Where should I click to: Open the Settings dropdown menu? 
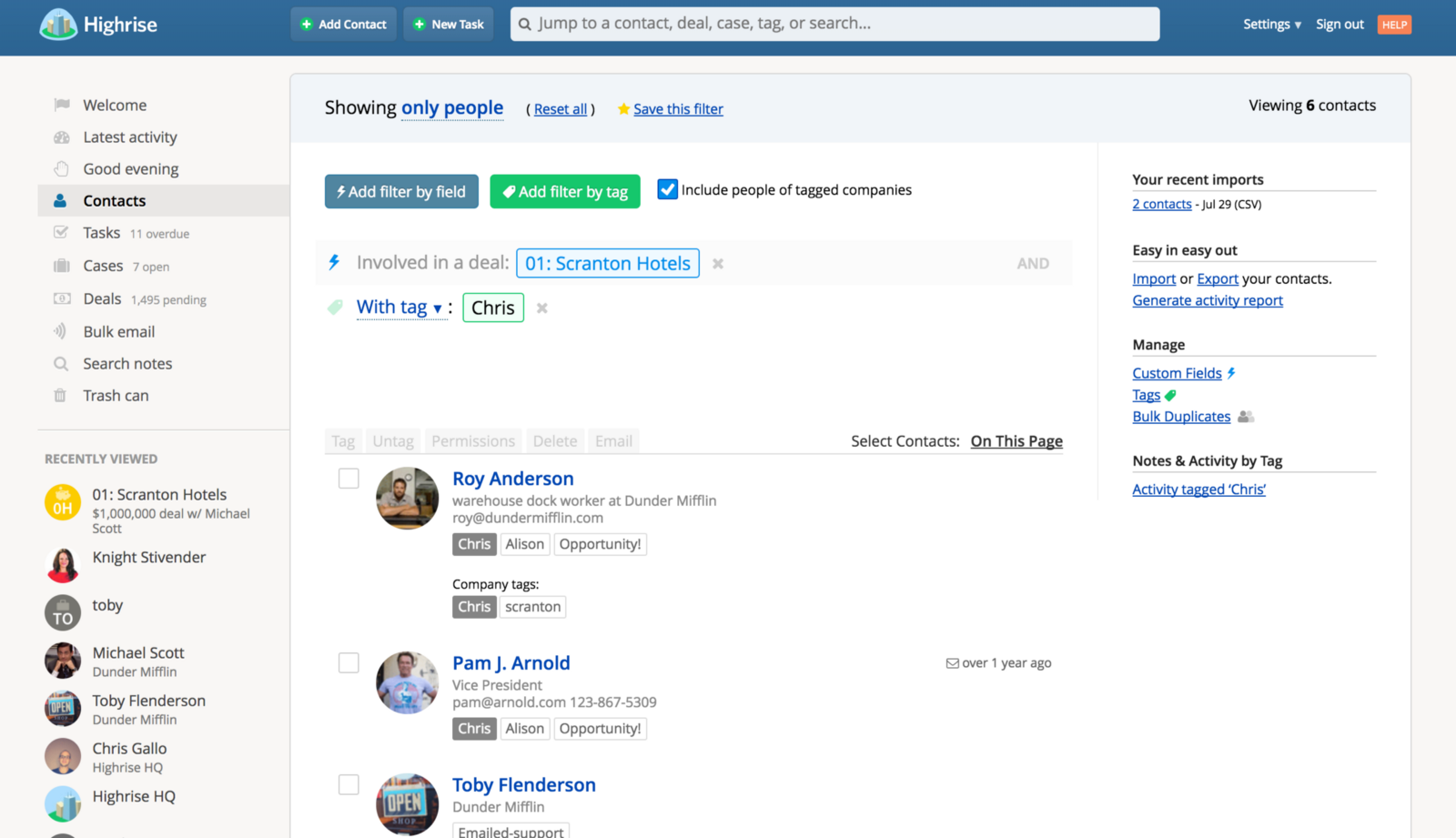pyautogui.click(x=1272, y=25)
